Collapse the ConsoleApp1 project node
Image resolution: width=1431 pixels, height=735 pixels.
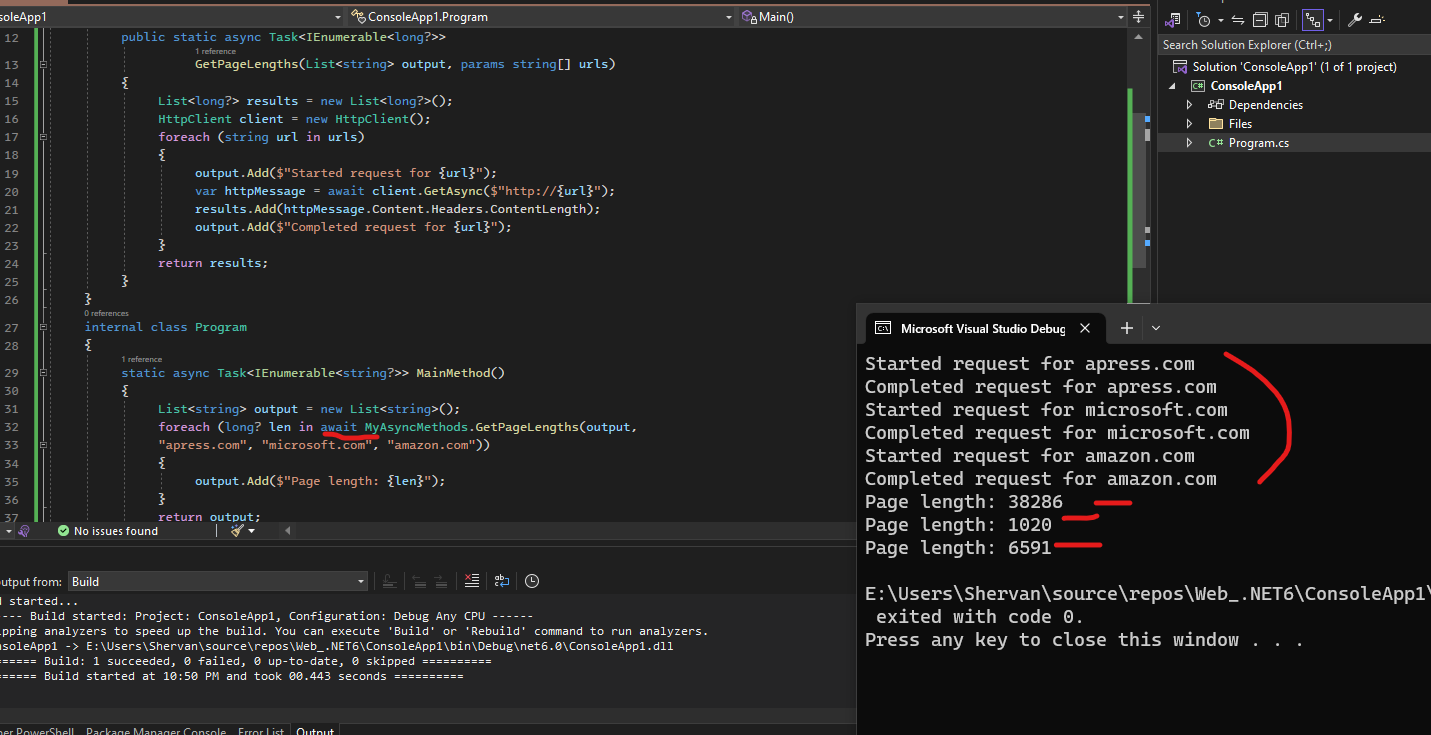(x=1171, y=86)
